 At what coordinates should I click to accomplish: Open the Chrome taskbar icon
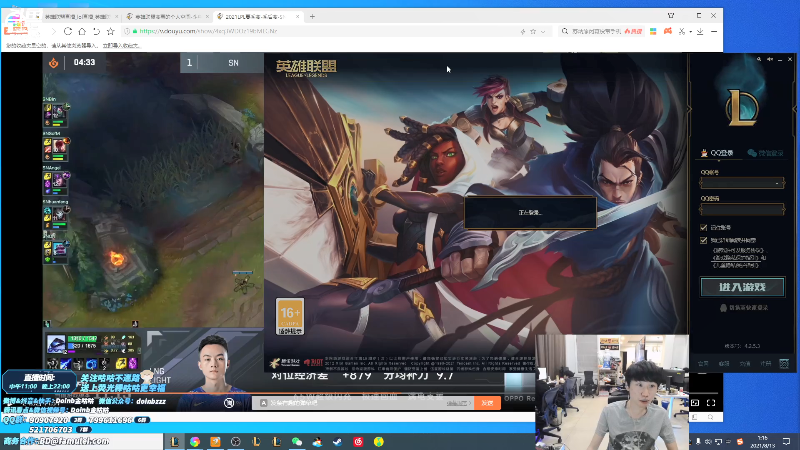(195, 441)
